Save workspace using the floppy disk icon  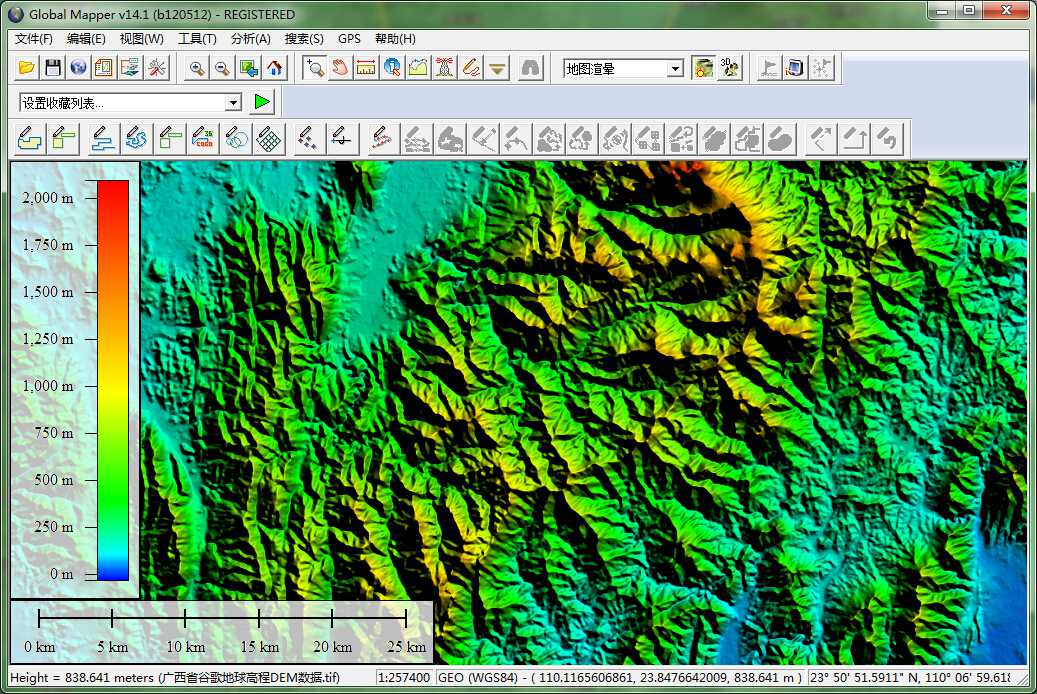coord(53,67)
